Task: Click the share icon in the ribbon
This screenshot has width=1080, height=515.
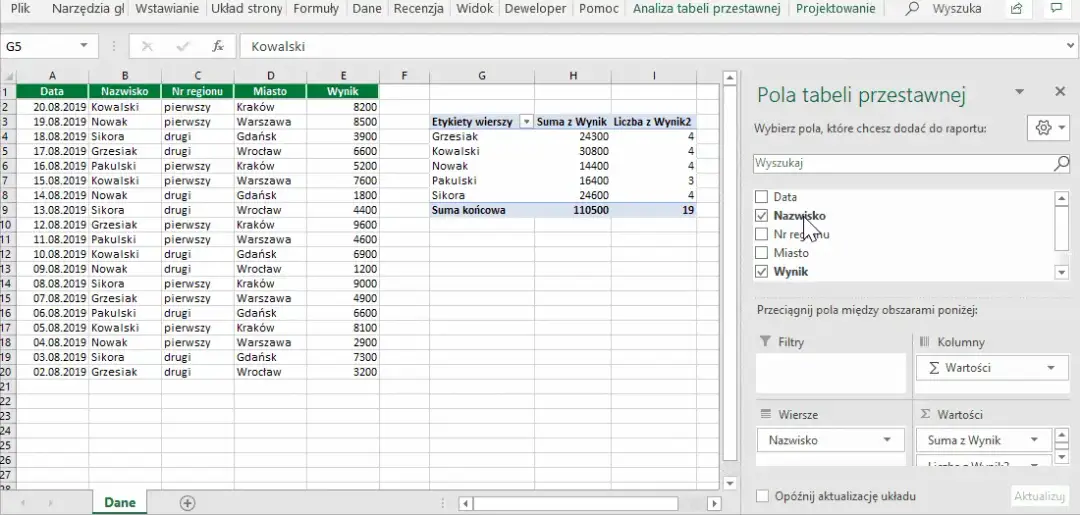Action: 1016,9
